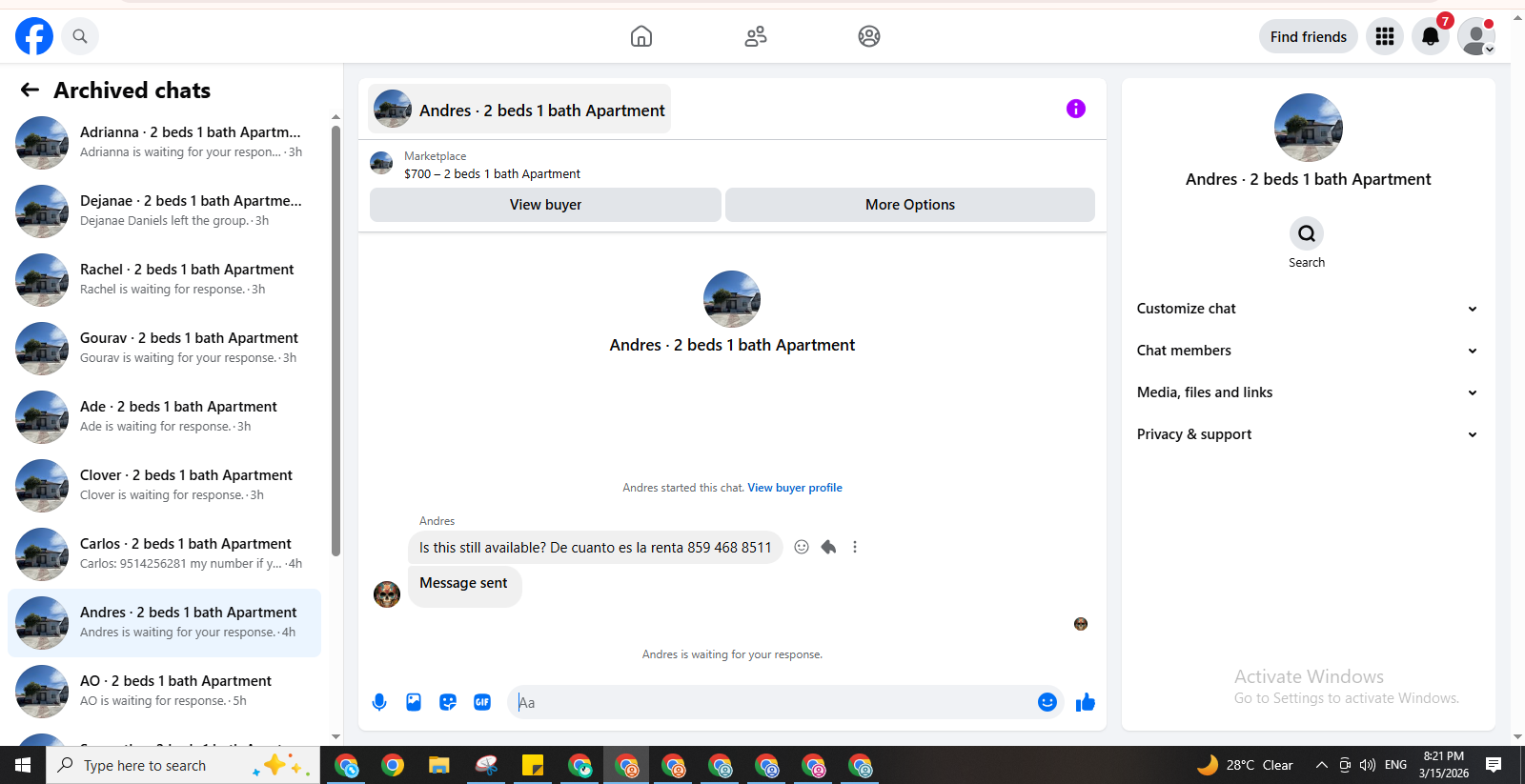
Task: Select the Andres archived chat row
Action: pyautogui.click(x=164, y=623)
